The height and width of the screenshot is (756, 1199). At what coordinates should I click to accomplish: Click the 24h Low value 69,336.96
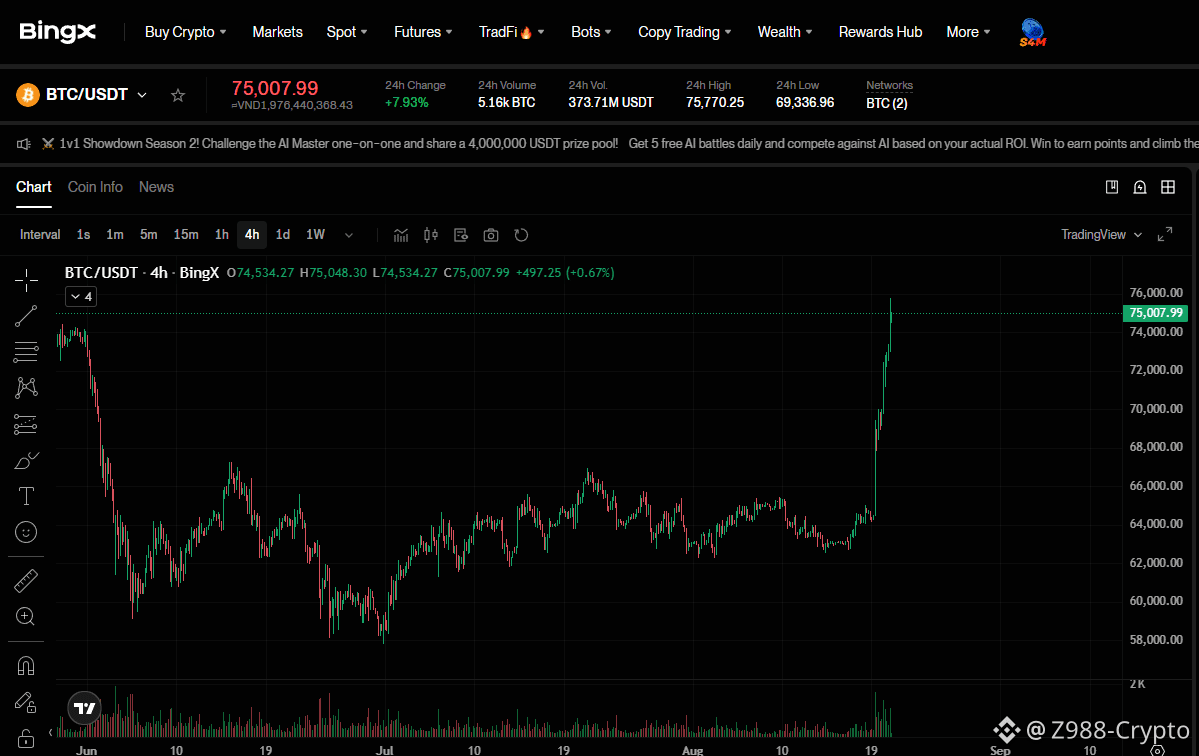coord(805,102)
